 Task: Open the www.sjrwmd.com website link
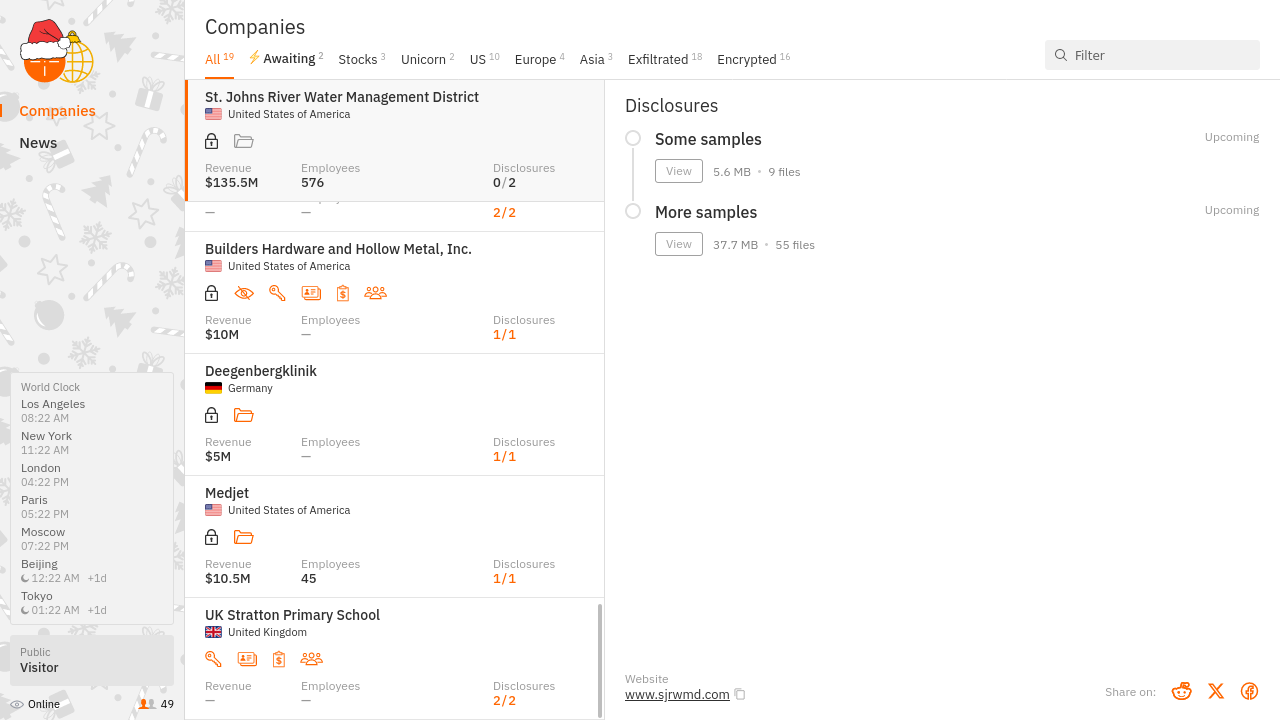pyautogui.click(x=677, y=695)
